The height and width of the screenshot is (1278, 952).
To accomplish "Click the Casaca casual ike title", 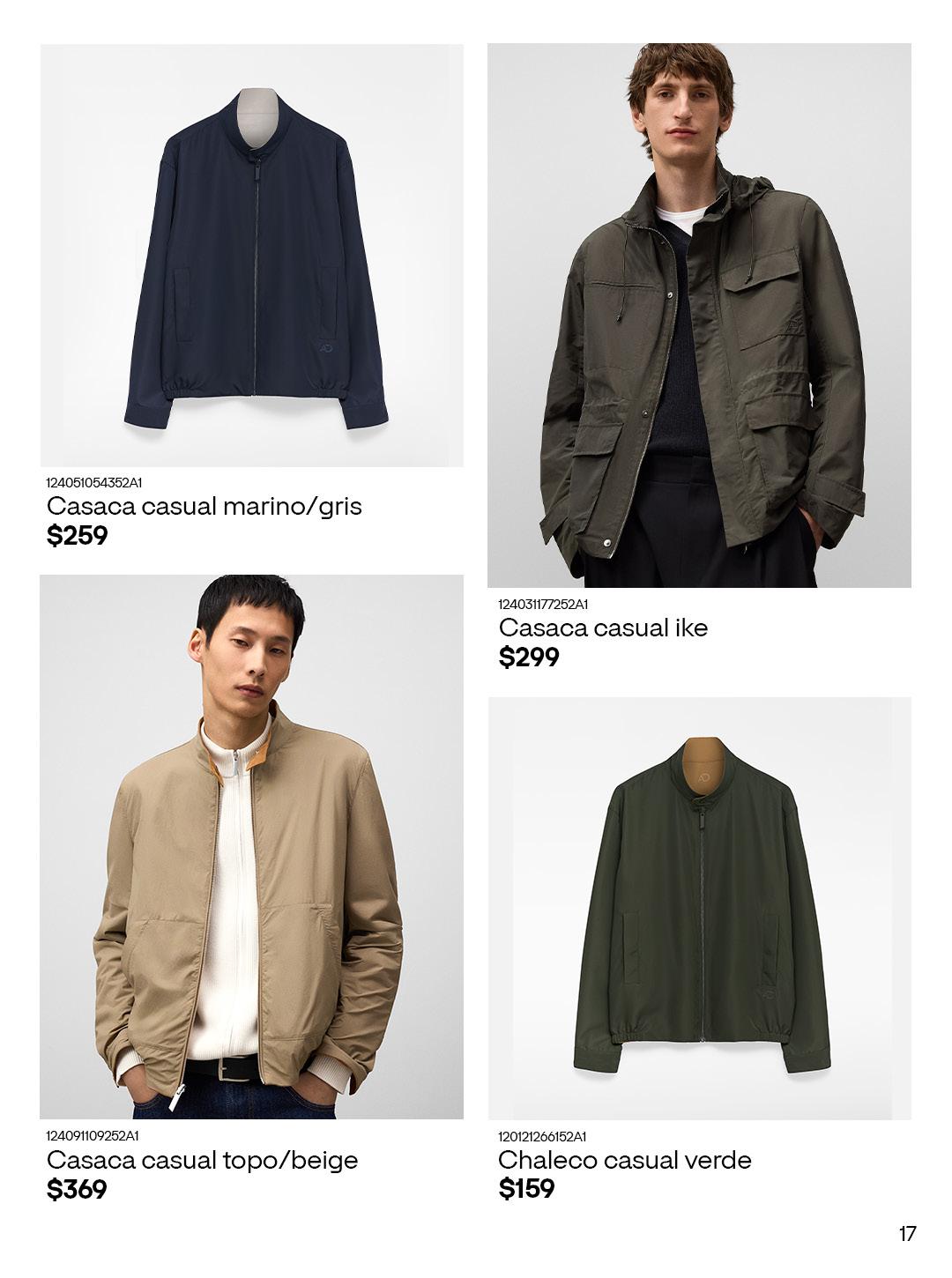I will click(603, 628).
